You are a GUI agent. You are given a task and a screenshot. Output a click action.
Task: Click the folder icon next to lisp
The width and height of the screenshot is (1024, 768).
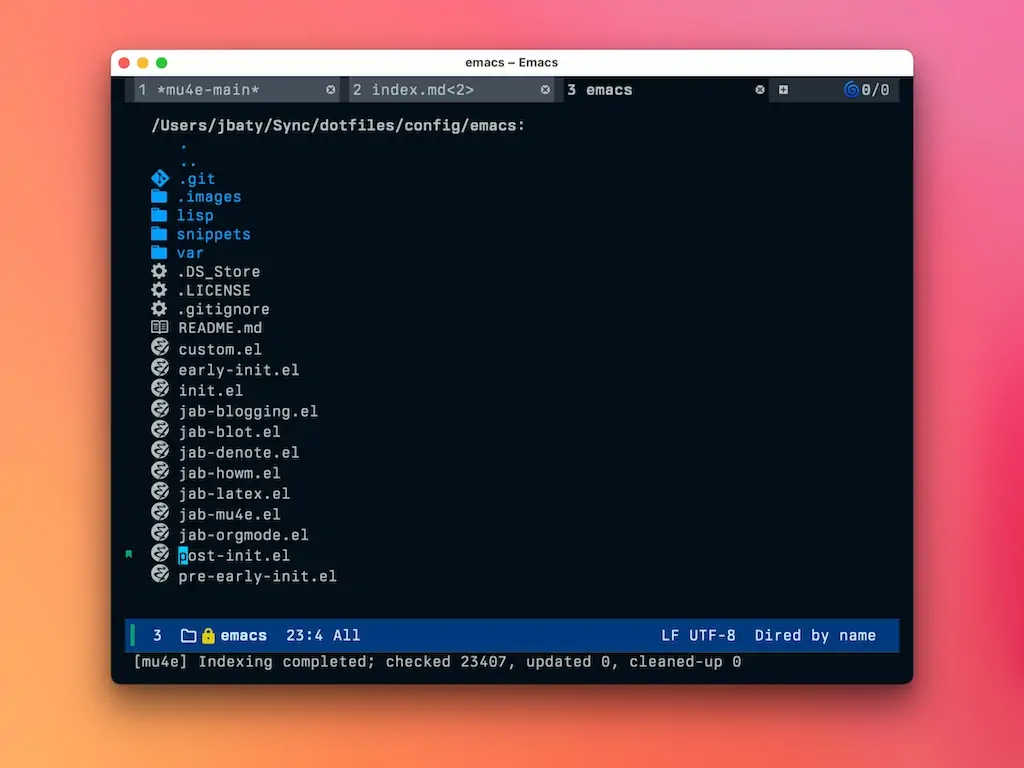tap(159, 215)
